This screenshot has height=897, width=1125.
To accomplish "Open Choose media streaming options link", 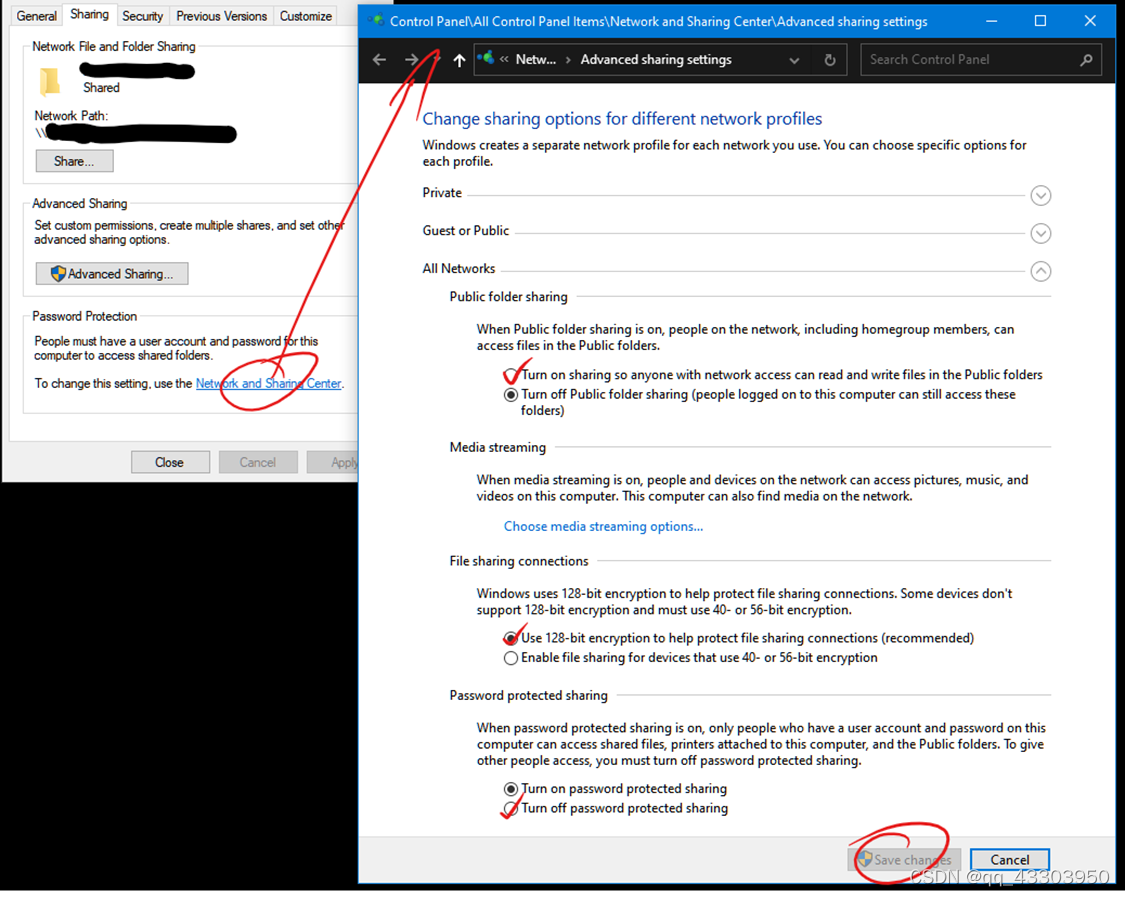I will click(x=603, y=527).
